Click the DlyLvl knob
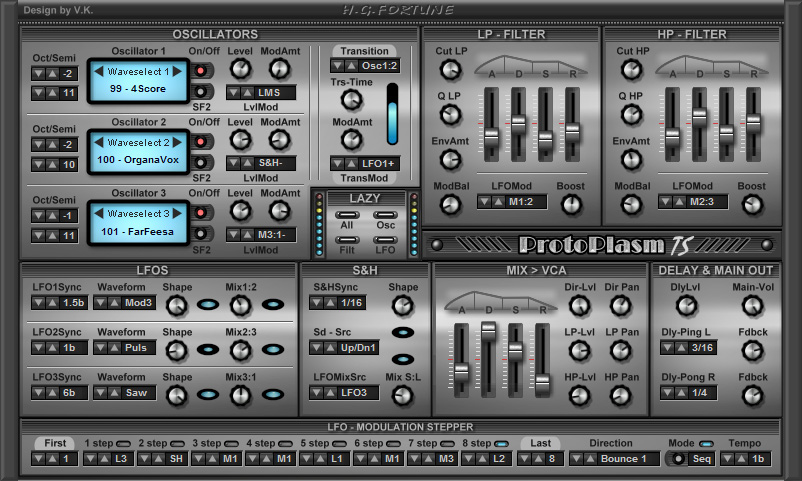Screen dimensions: 802x481 686,306
